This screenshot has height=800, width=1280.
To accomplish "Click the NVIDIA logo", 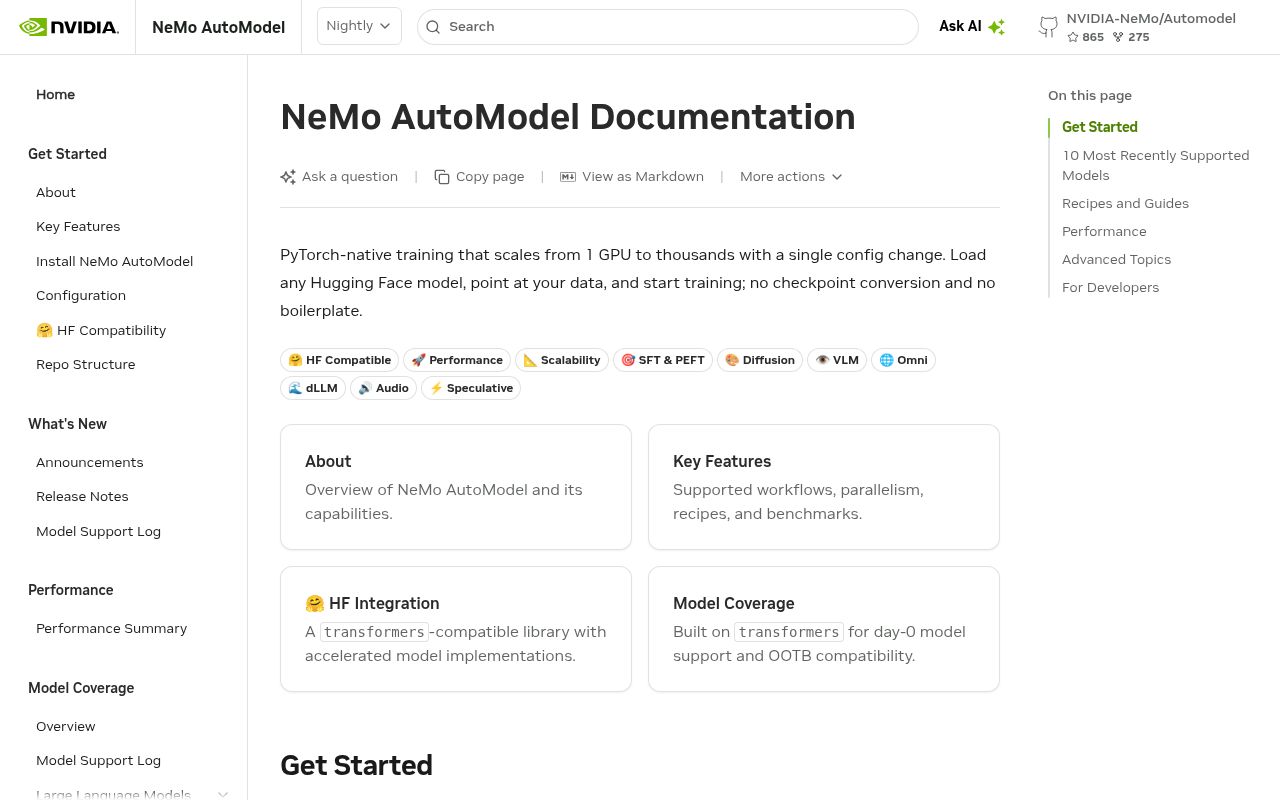I will (69, 27).
